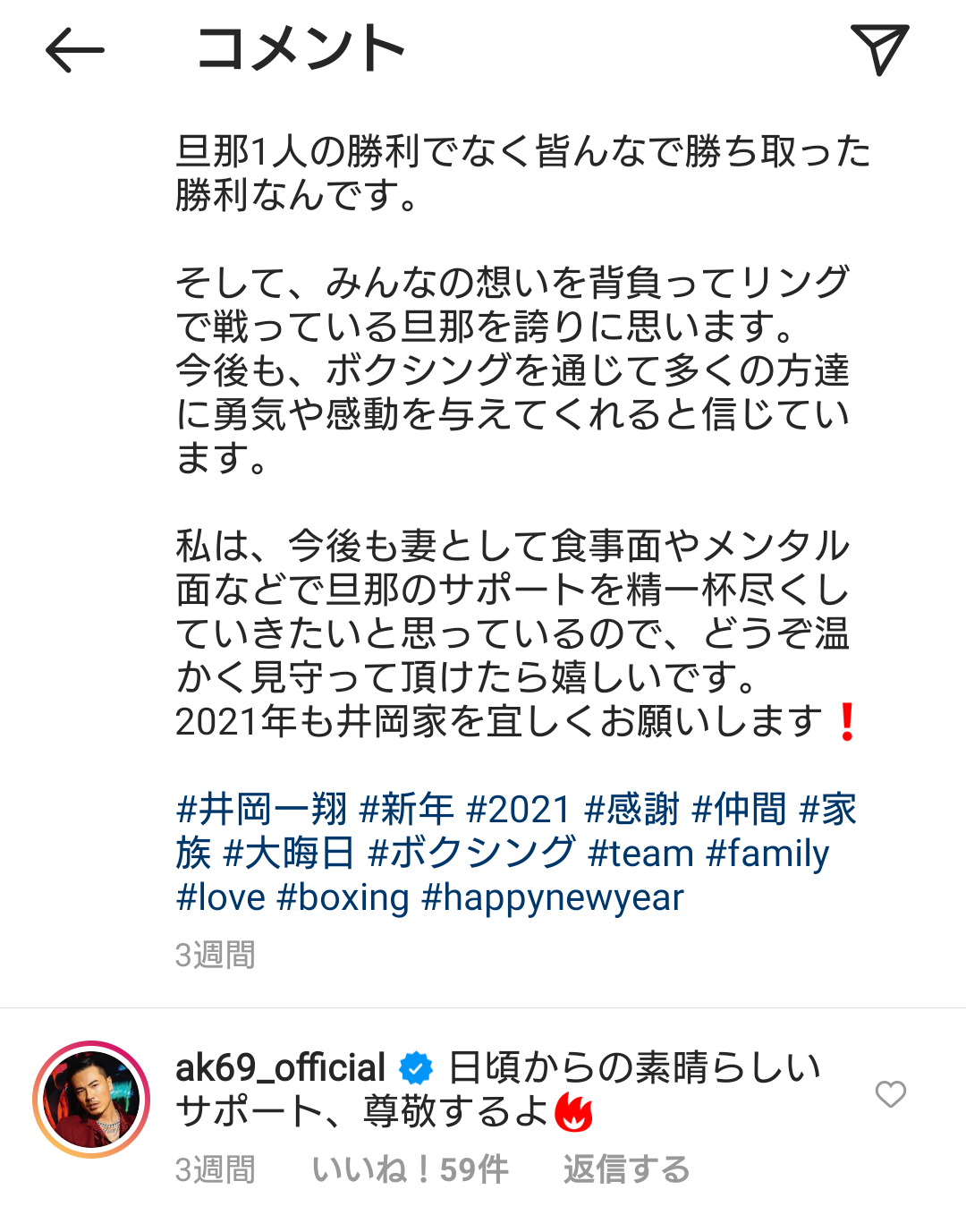The image size is (966, 1232).
Task: Open ak69_official profile picture
Action: [91, 1100]
